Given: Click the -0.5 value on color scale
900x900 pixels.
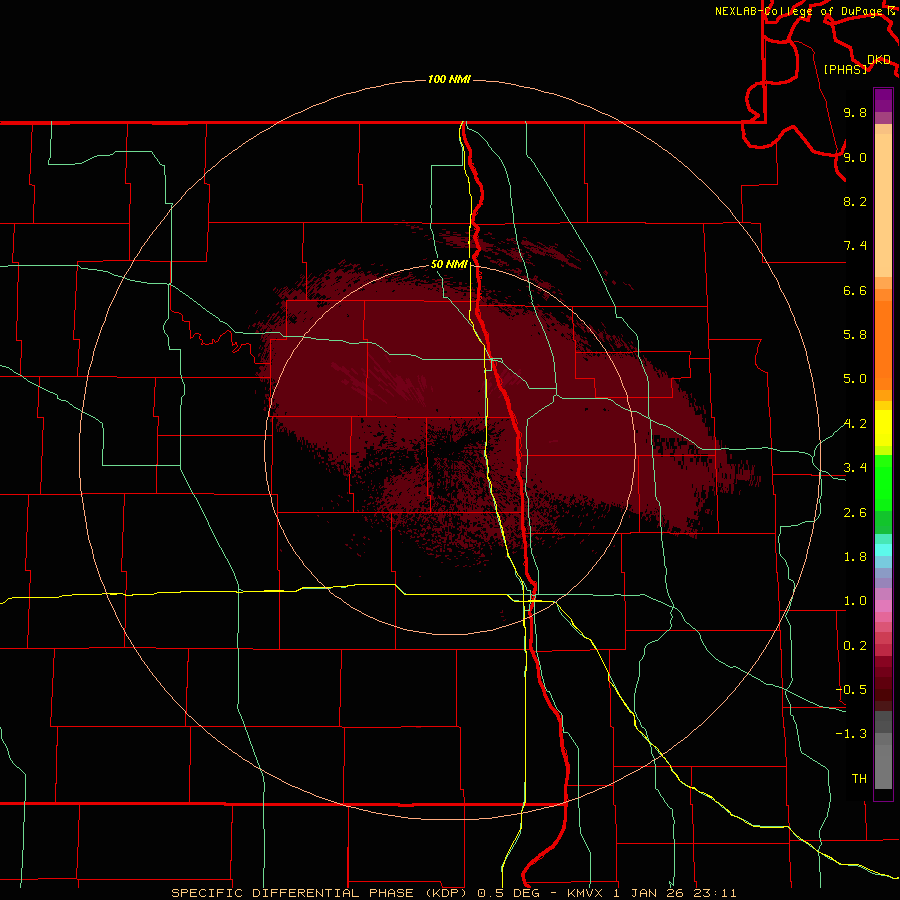Looking at the screenshot, I should point(851,690).
